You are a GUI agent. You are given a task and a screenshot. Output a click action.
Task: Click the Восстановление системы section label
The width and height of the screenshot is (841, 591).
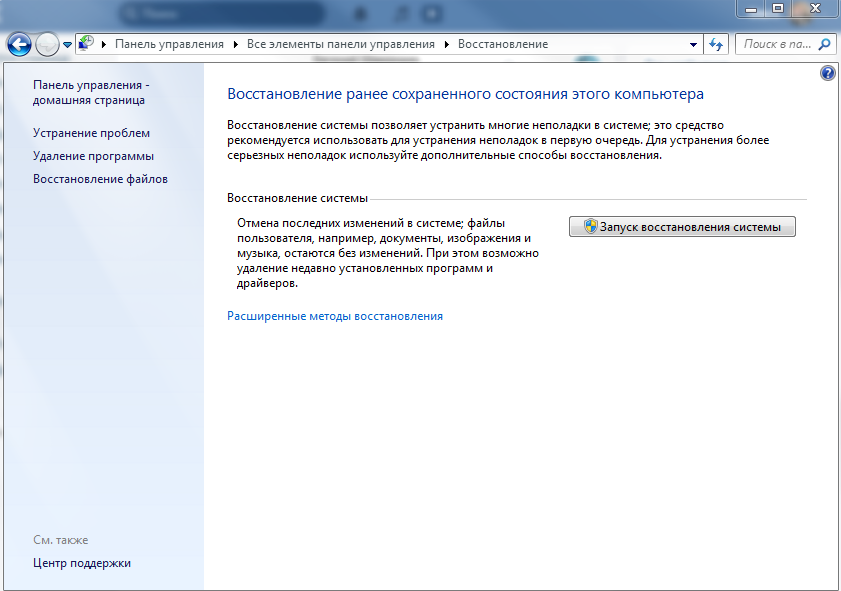297,198
